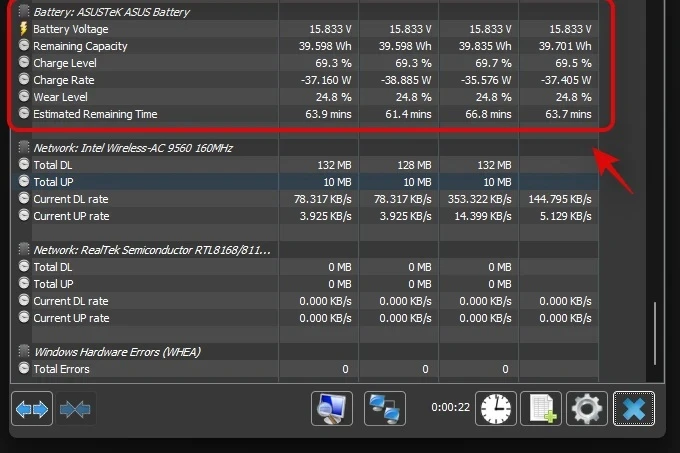Image resolution: width=680 pixels, height=453 pixels.
Task: Click the expand columns blue arrows button
Action: tap(32, 409)
